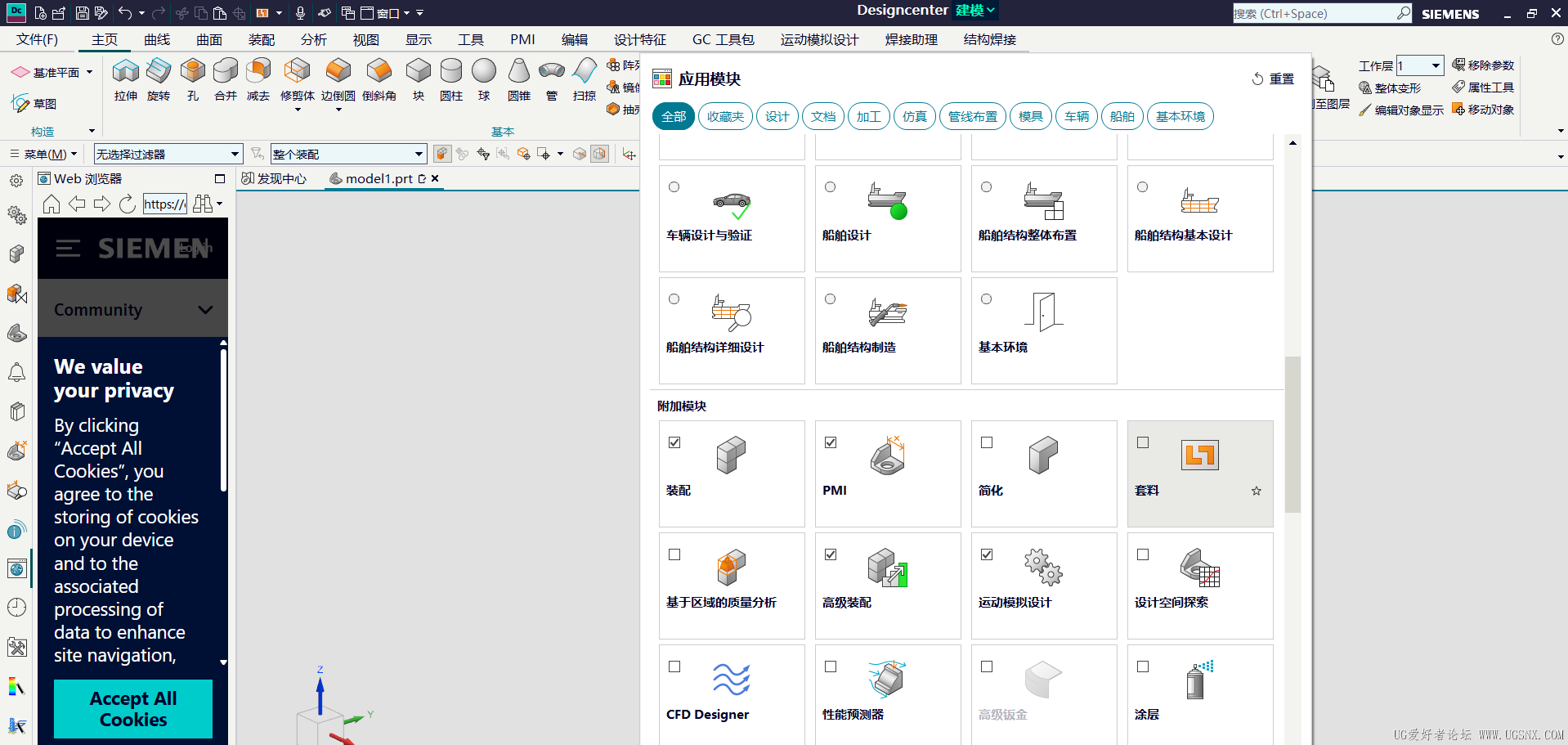The image size is (1568, 745).
Task: Add 套料 module to favorites star
Action: pos(1257,491)
